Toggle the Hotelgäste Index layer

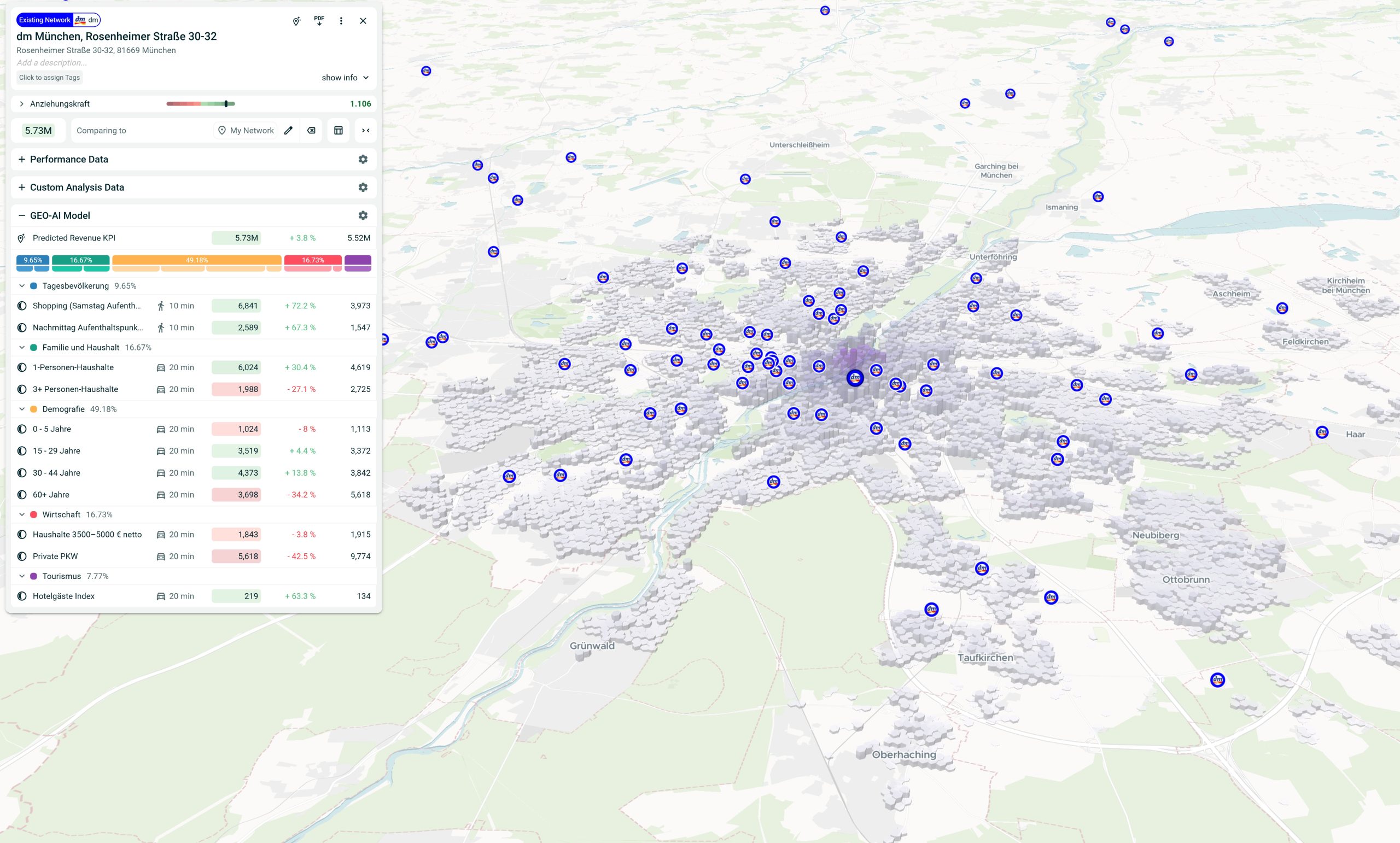point(21,596)
